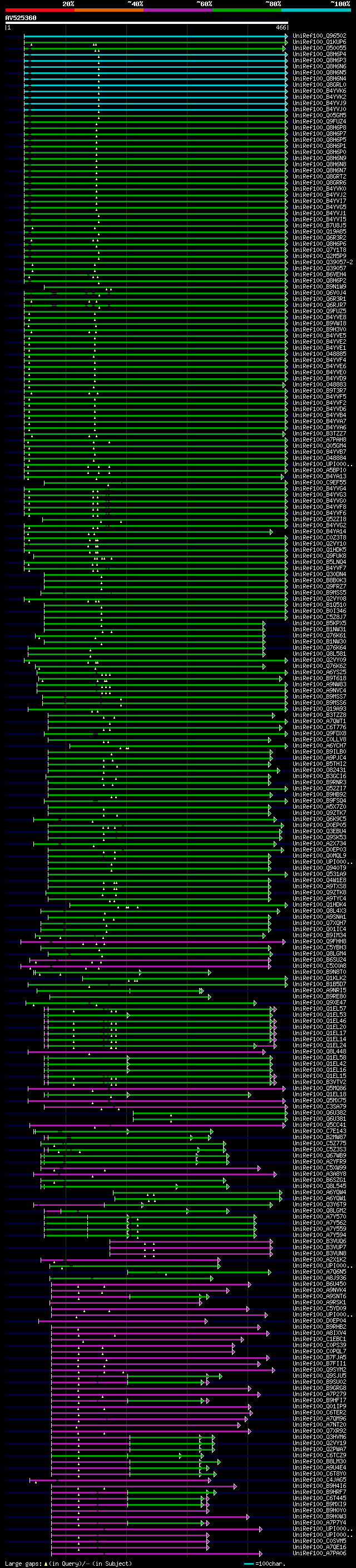Open hit UniRef100_Q76K61

pos(319,635)
